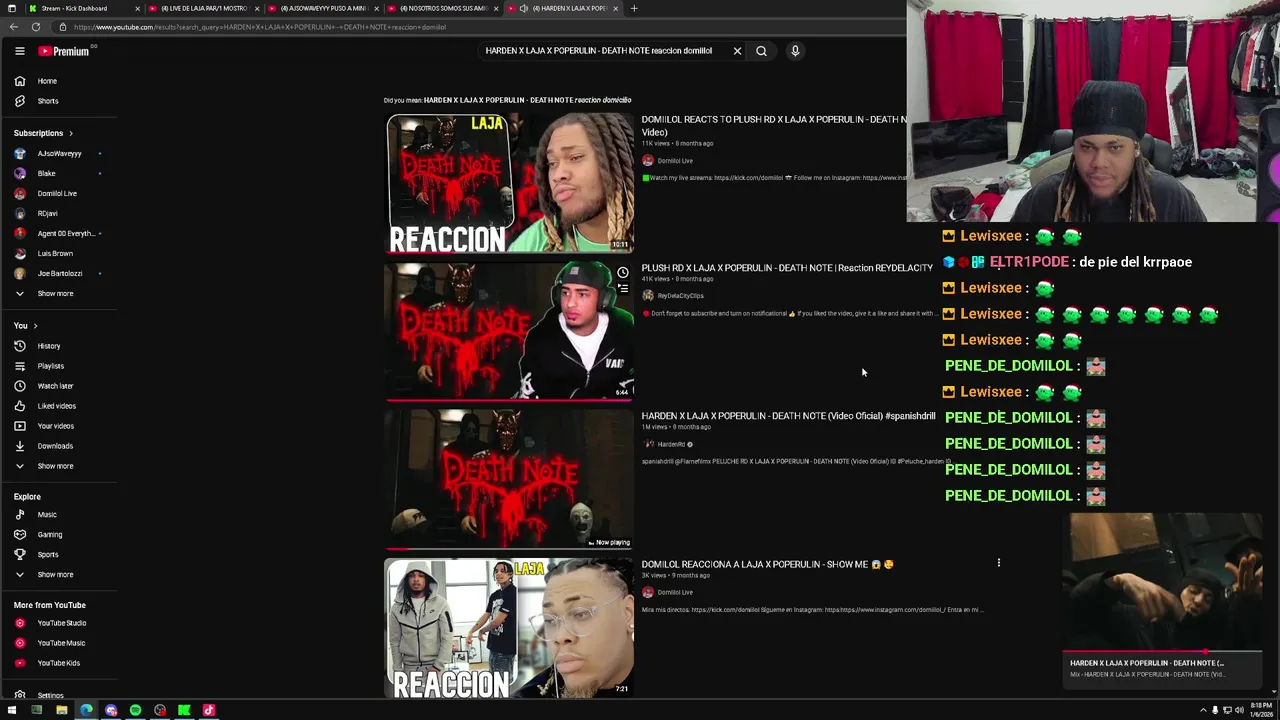The height and width of the screenshot is (720, 1280).
Task: Clear the search box with the X
Action: pos(737,51)
